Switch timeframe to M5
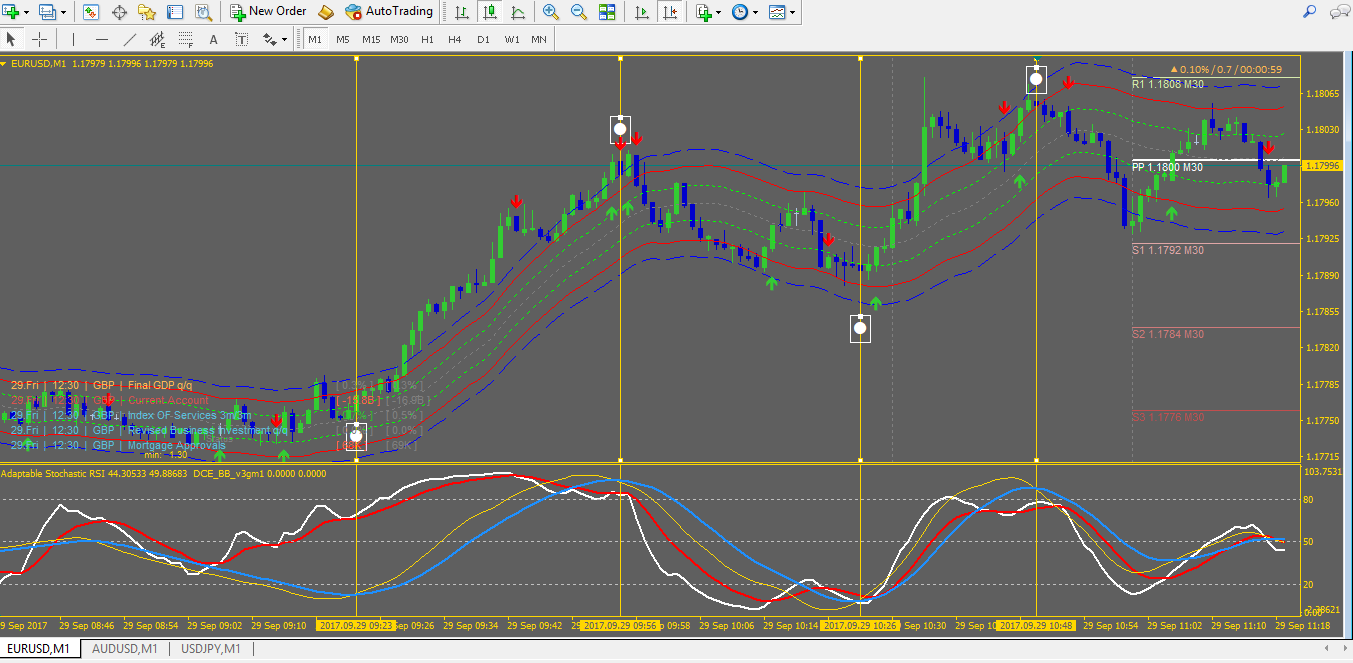Image resolution: width=1353 pixels, height=663 pixels. click(x=343, y=39)
